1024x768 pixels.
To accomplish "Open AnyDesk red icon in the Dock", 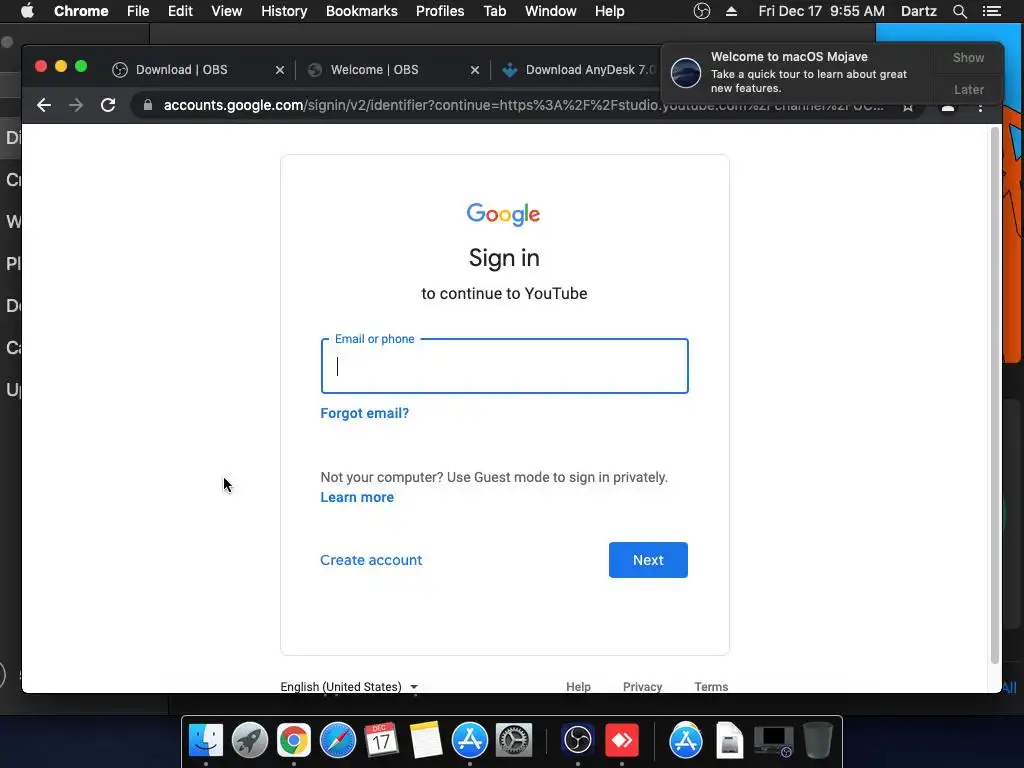I will tap(621, 740).
